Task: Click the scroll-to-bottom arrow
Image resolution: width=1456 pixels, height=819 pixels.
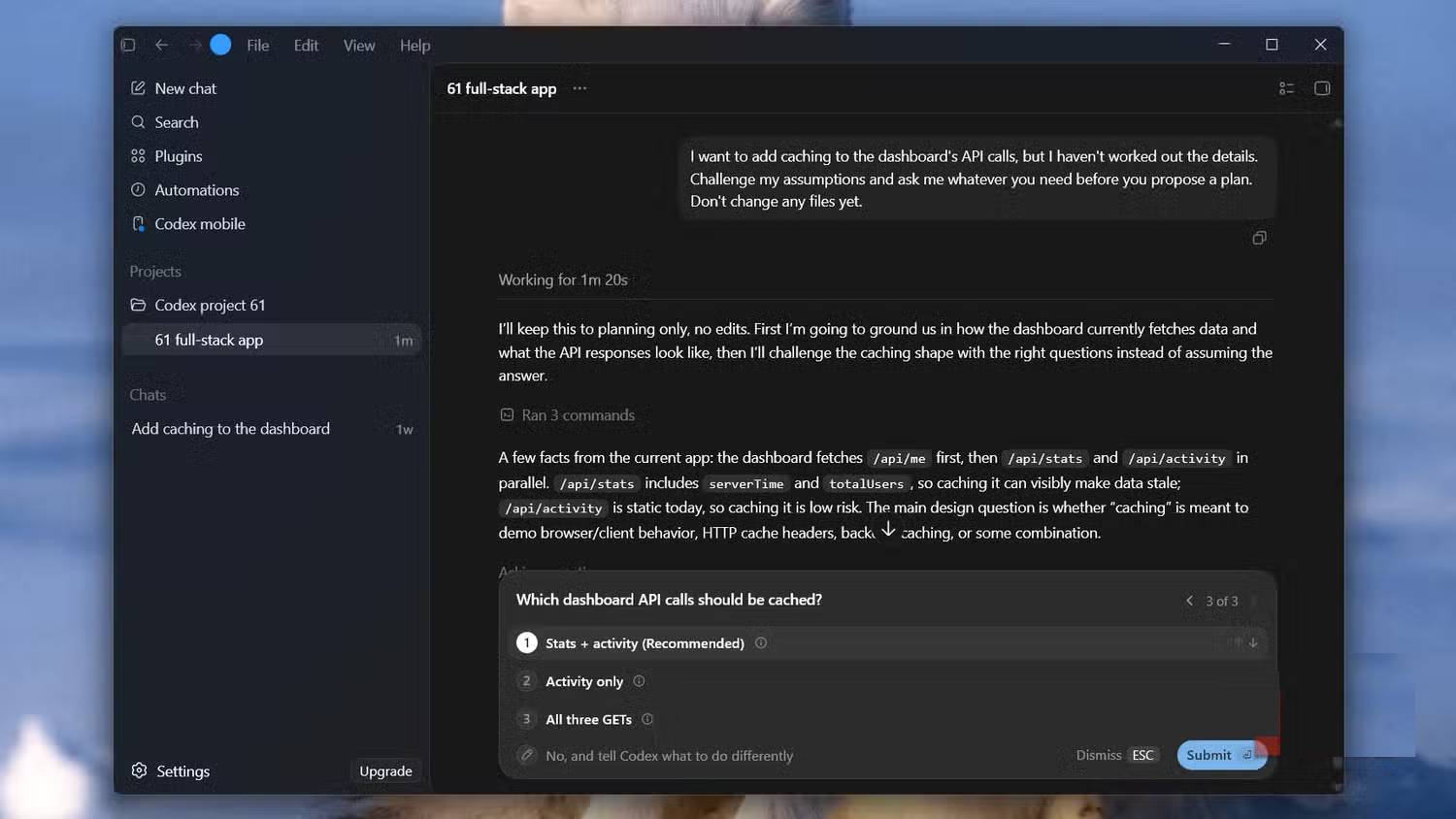Action: point(888,529)
